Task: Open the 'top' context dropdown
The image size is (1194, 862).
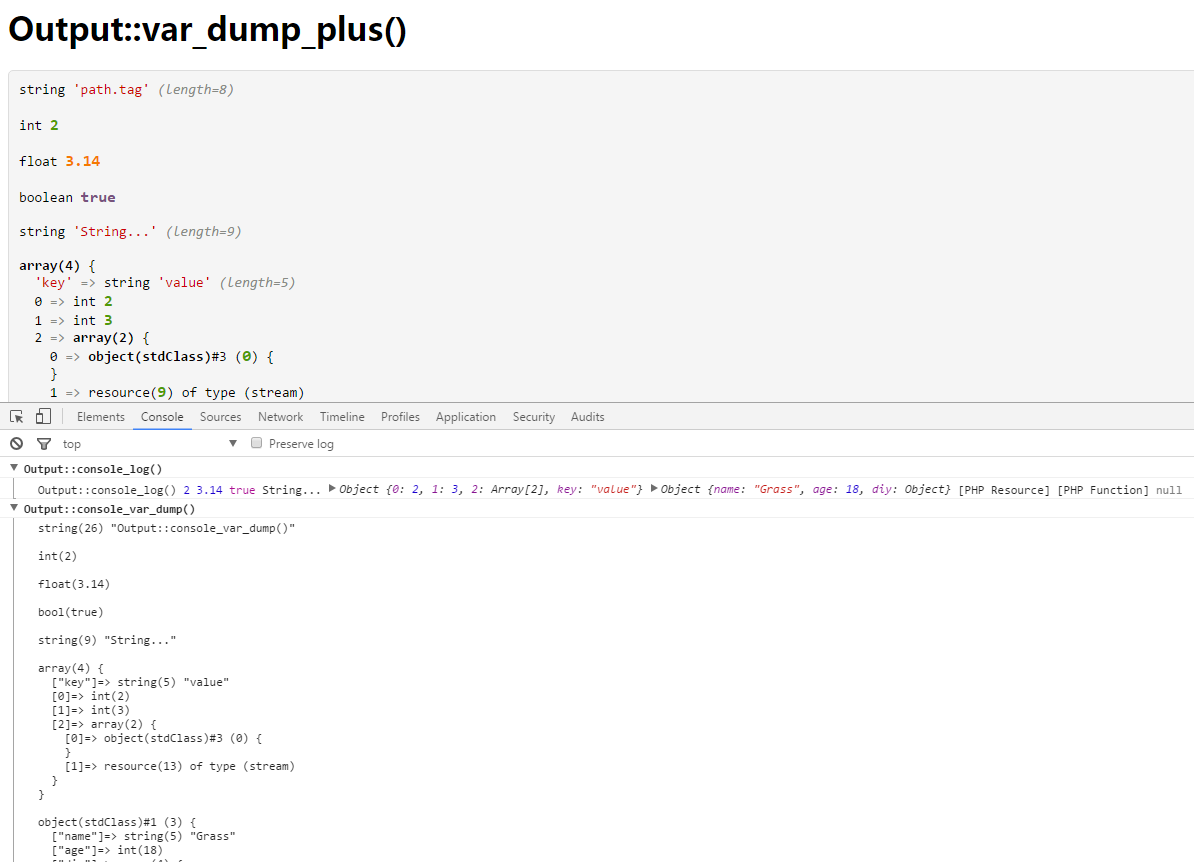Action: (149, 443)
